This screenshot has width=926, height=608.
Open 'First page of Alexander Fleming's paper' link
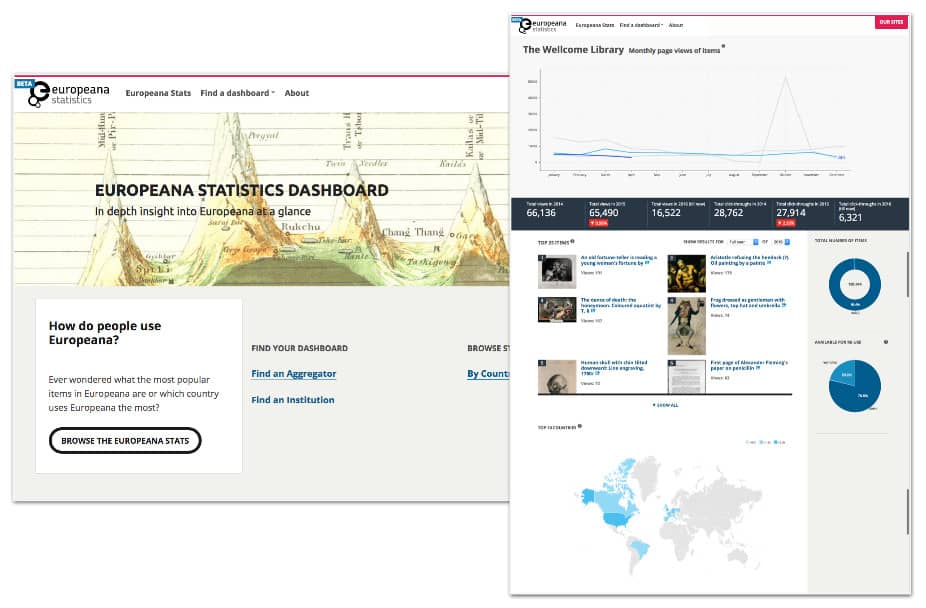pos(749,365)
